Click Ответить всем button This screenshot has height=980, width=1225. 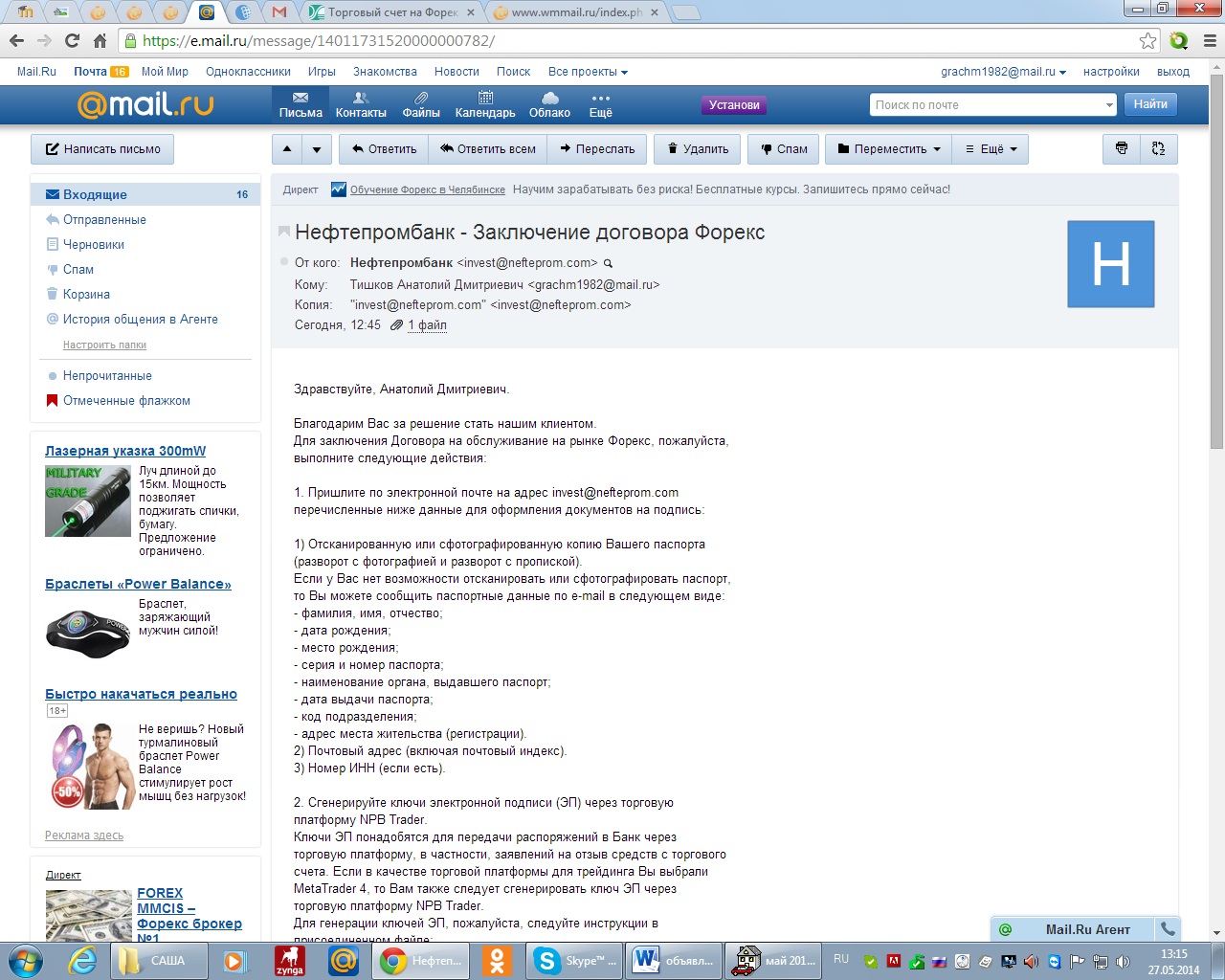point(488,149)
